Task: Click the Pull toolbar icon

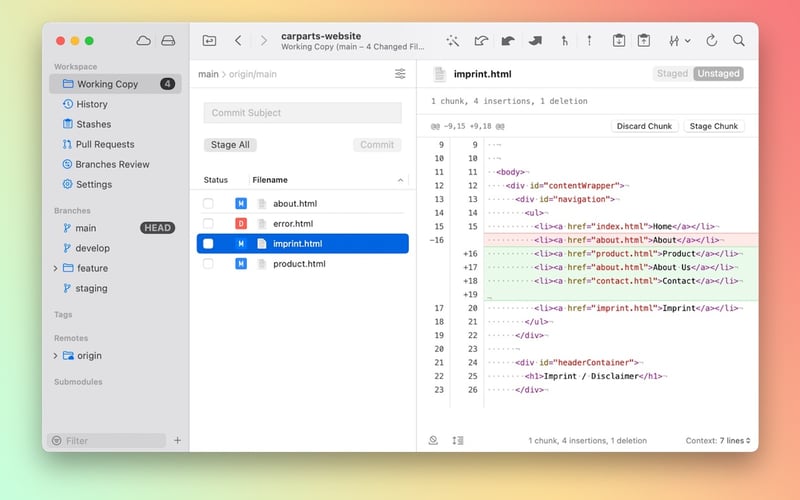Action: [508, 41]
